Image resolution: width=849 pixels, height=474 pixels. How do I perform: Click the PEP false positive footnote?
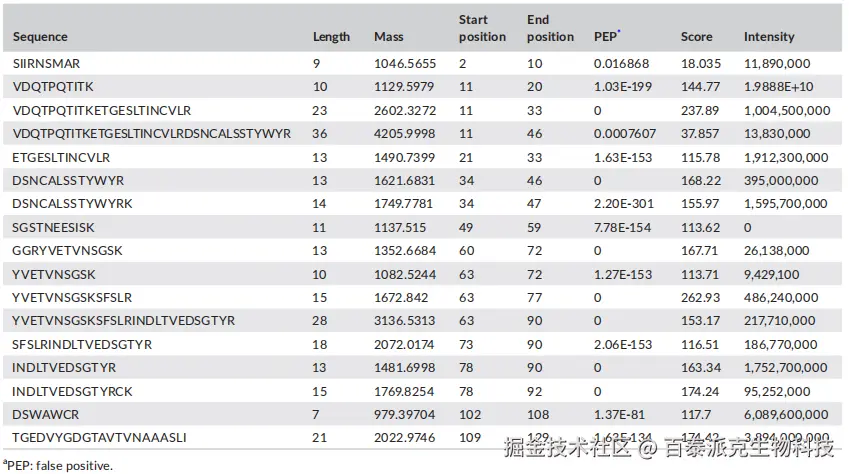click(x=58, y=465)
